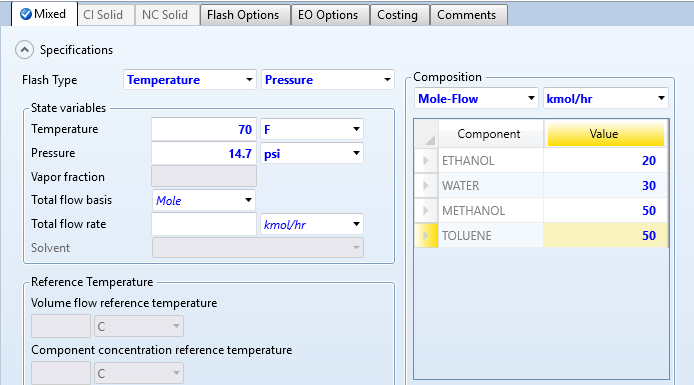Open the Composition unit dropdown showing kmol/hr
Image resolution: width=694 pixels, height=385 pixels.
[x=605, y=98]
